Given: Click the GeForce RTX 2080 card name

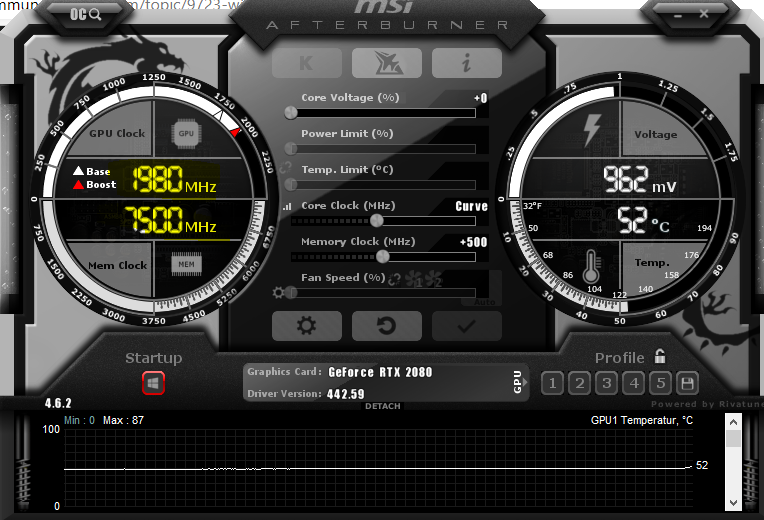Looking at the screenshot, I should point(380,372).
